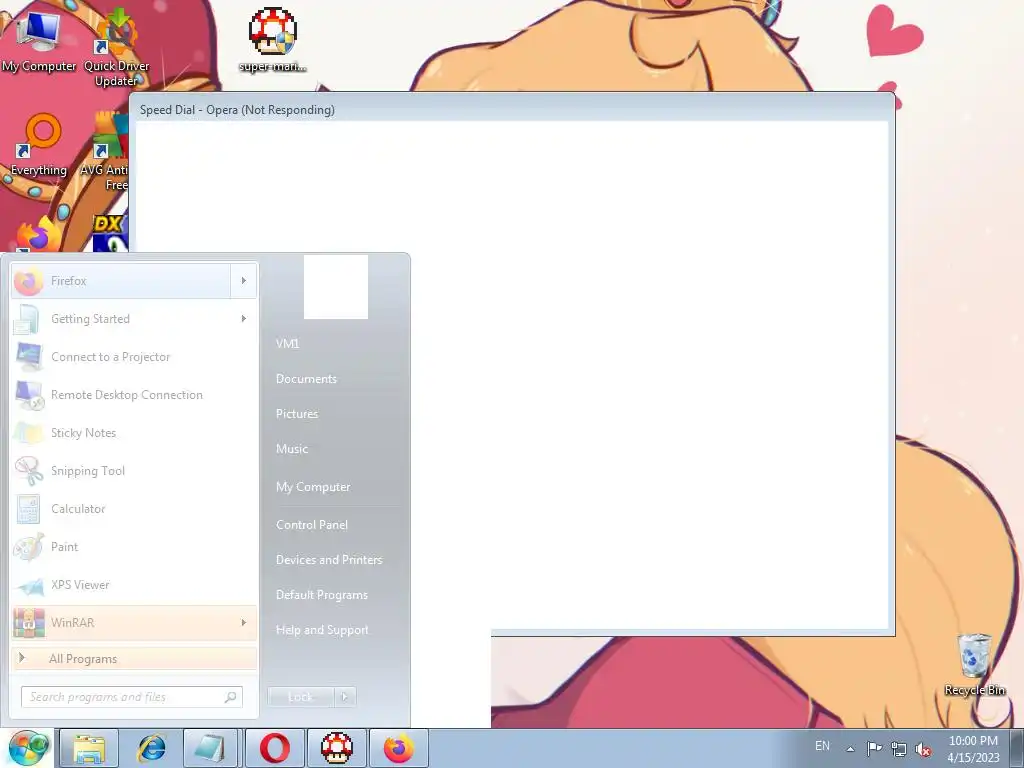Launch Calculator from Start menu
Viewport: 1024px width, 768px height.
coord(134,508)
